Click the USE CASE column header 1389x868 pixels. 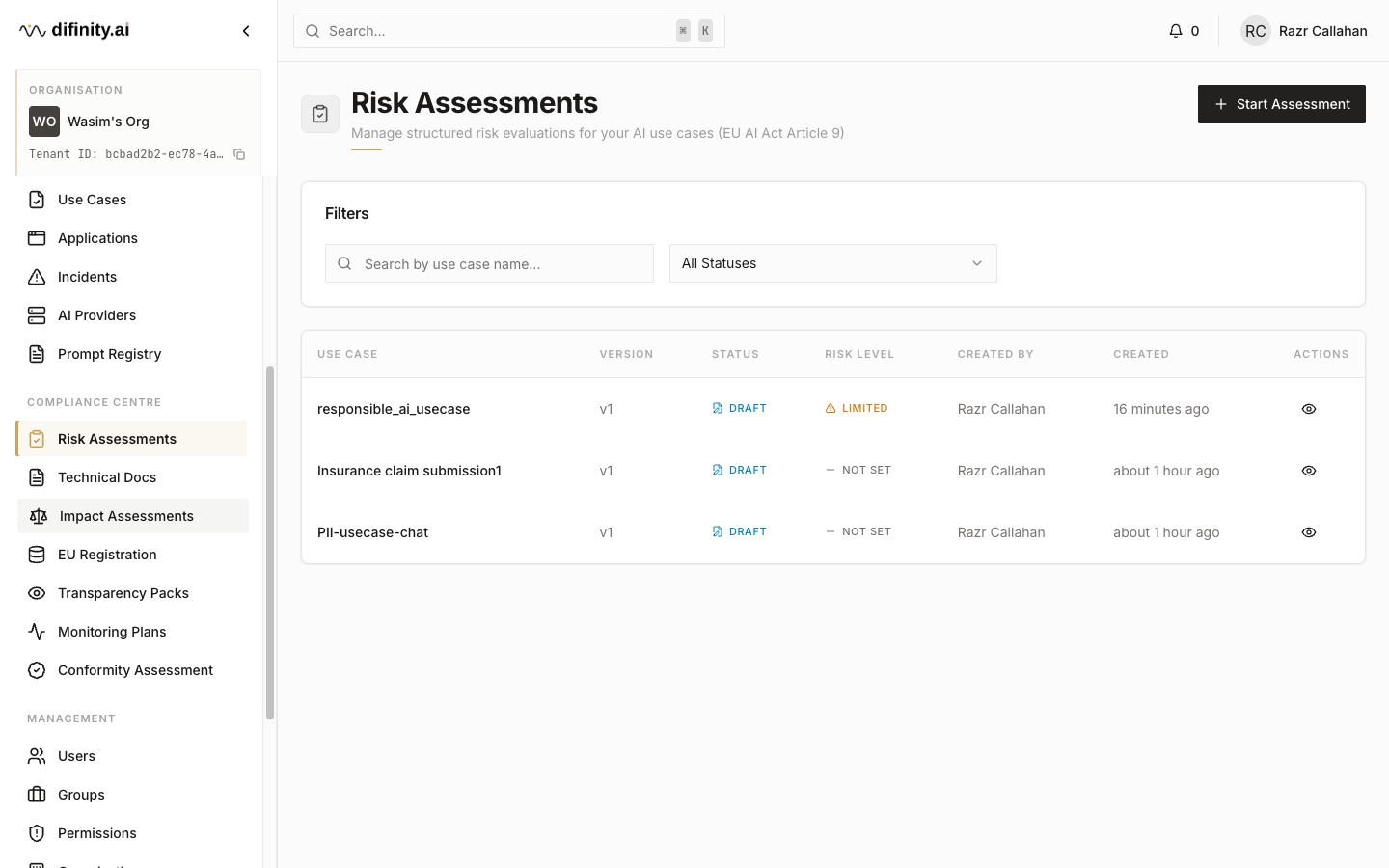[x=347, y=354]
